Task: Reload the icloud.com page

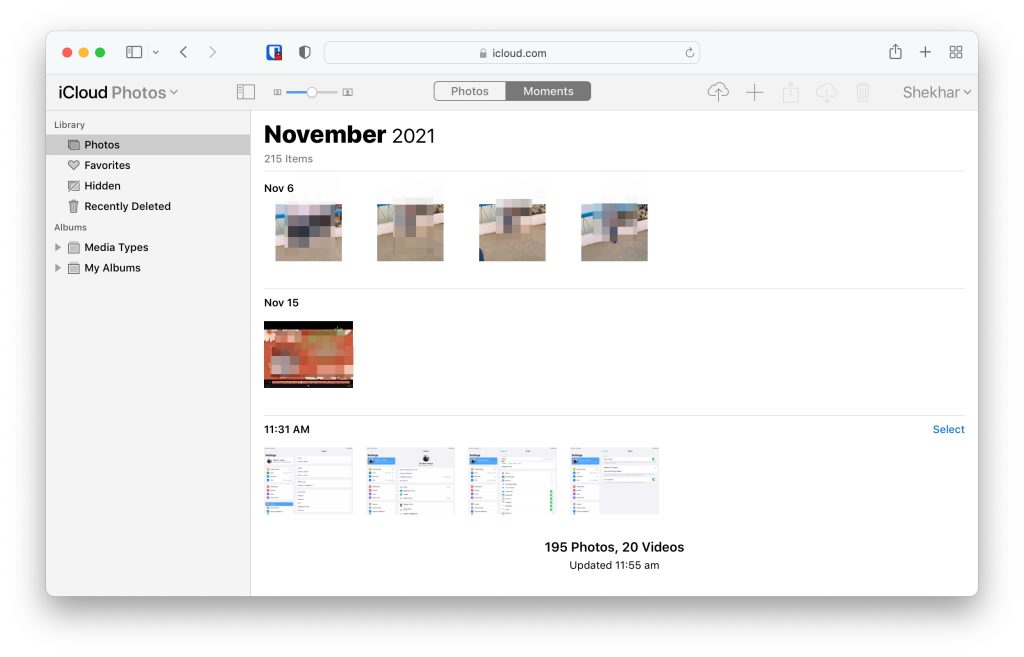Action: [690, 53]
